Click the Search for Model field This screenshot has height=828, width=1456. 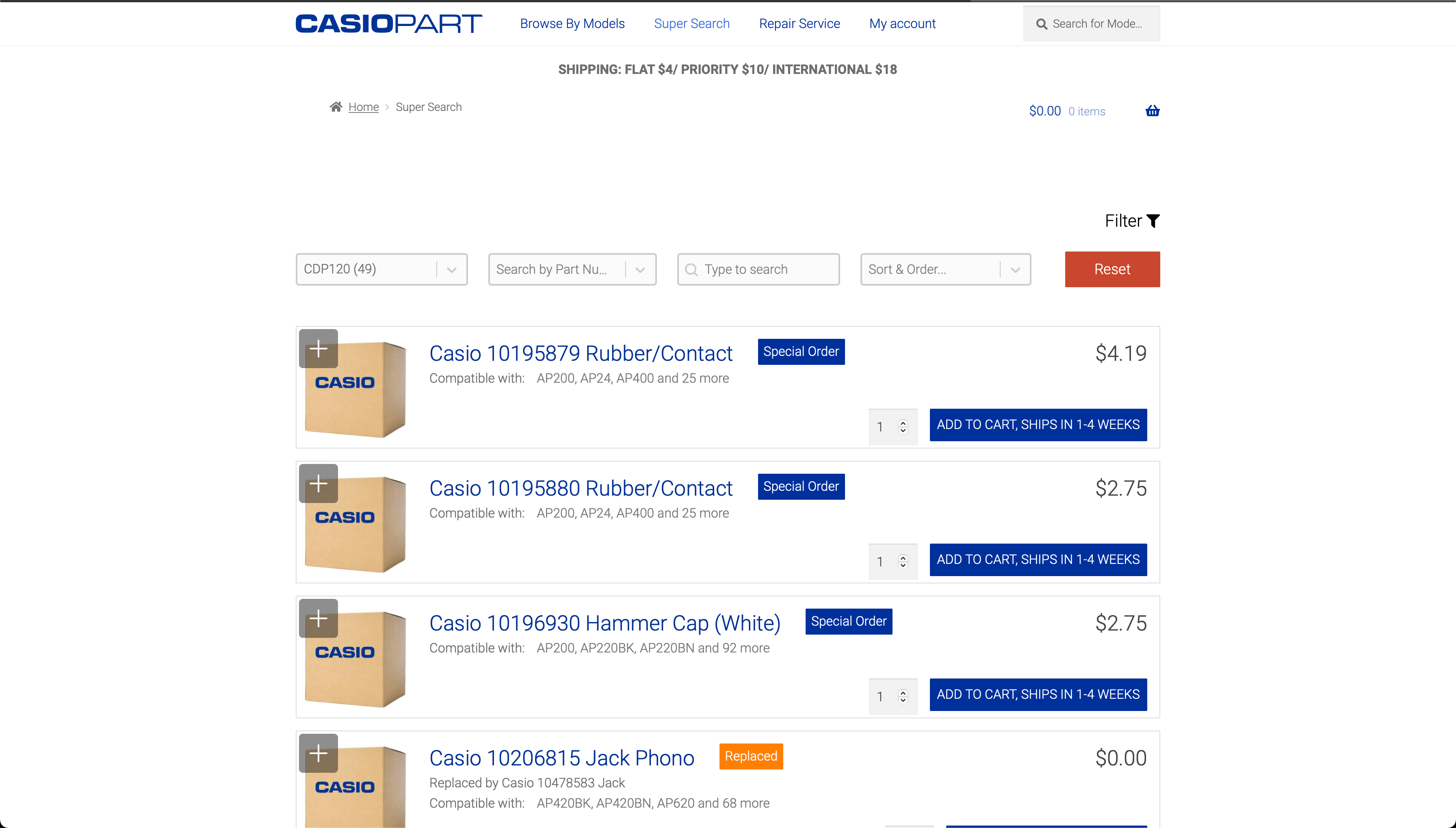(x=1092, y=24)
